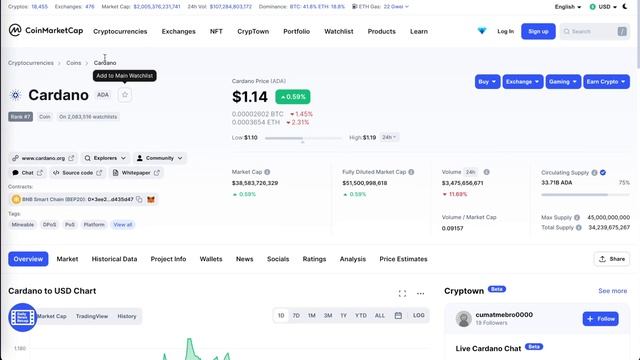Switch to the Price Estimates tab
Viewport: 640px width, 360px height.
tap(403, 259)
